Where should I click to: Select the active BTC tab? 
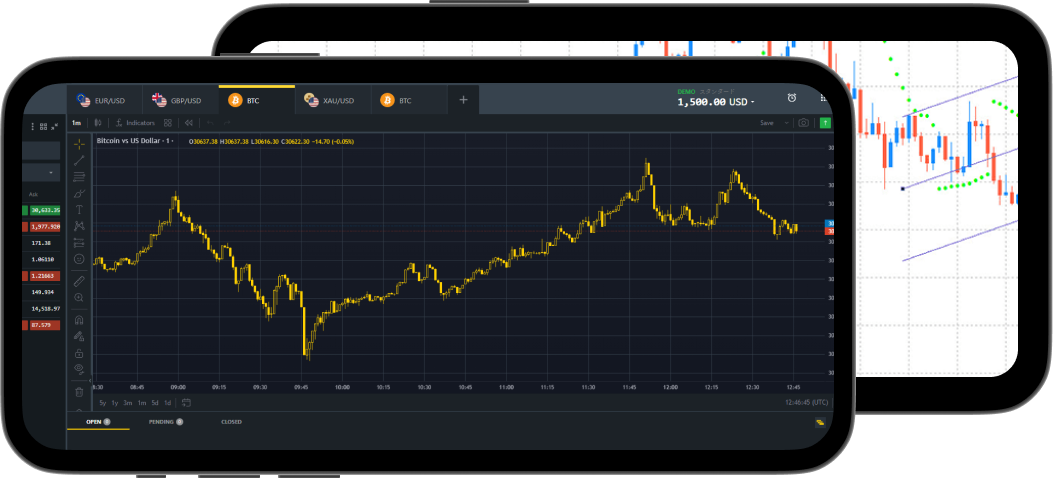pyautogui.click(x=257, y=100)
